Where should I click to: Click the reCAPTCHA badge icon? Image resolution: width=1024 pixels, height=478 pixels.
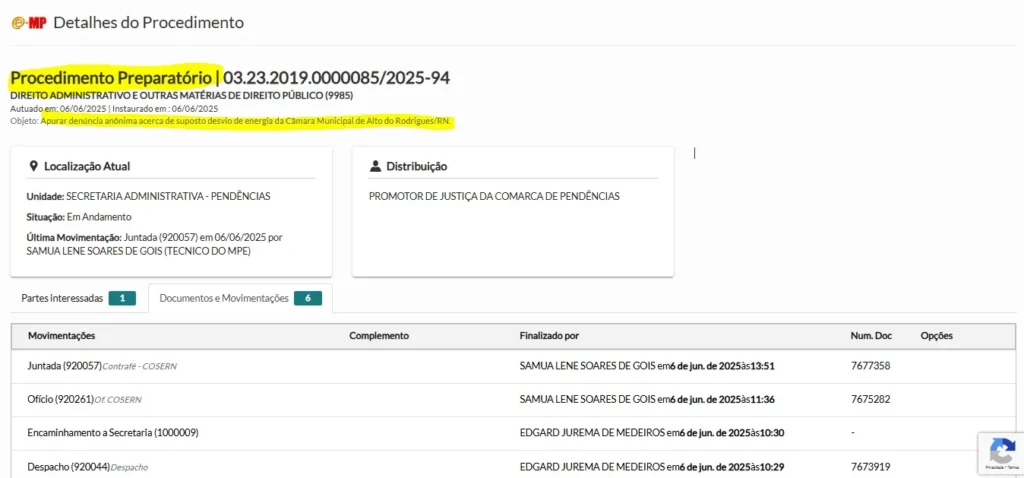999,449
